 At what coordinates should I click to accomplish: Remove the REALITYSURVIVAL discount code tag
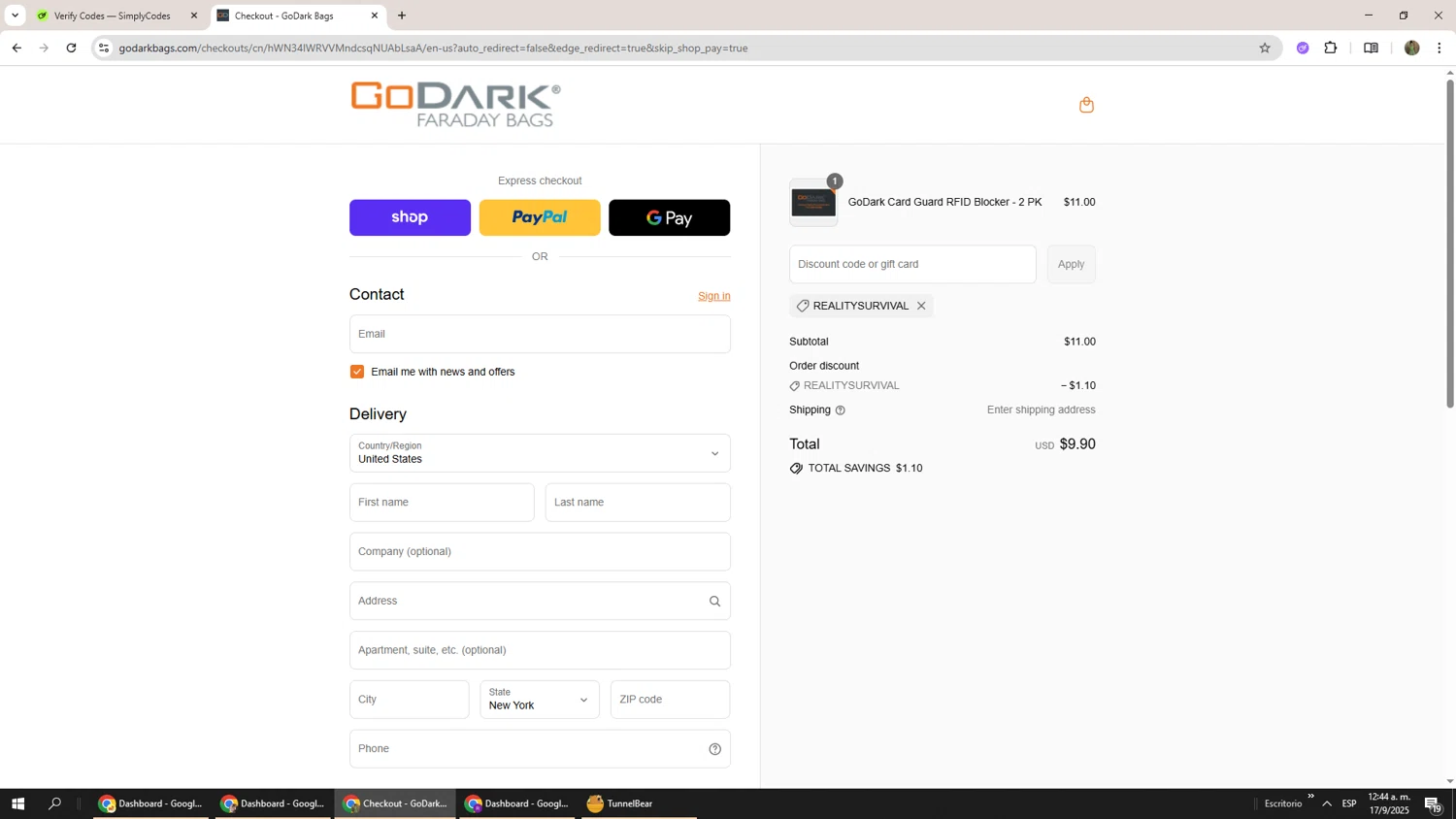[921, 306]
